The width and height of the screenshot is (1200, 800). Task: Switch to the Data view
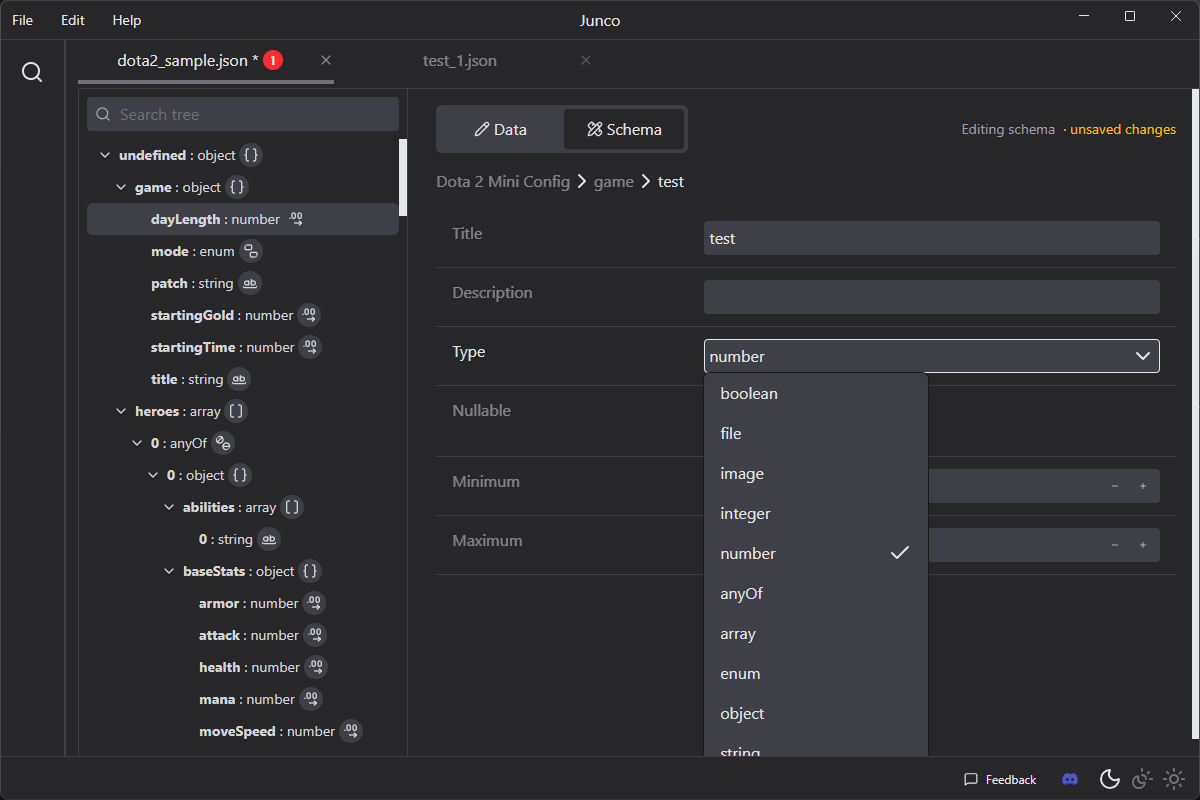click(x=501, y=129)
